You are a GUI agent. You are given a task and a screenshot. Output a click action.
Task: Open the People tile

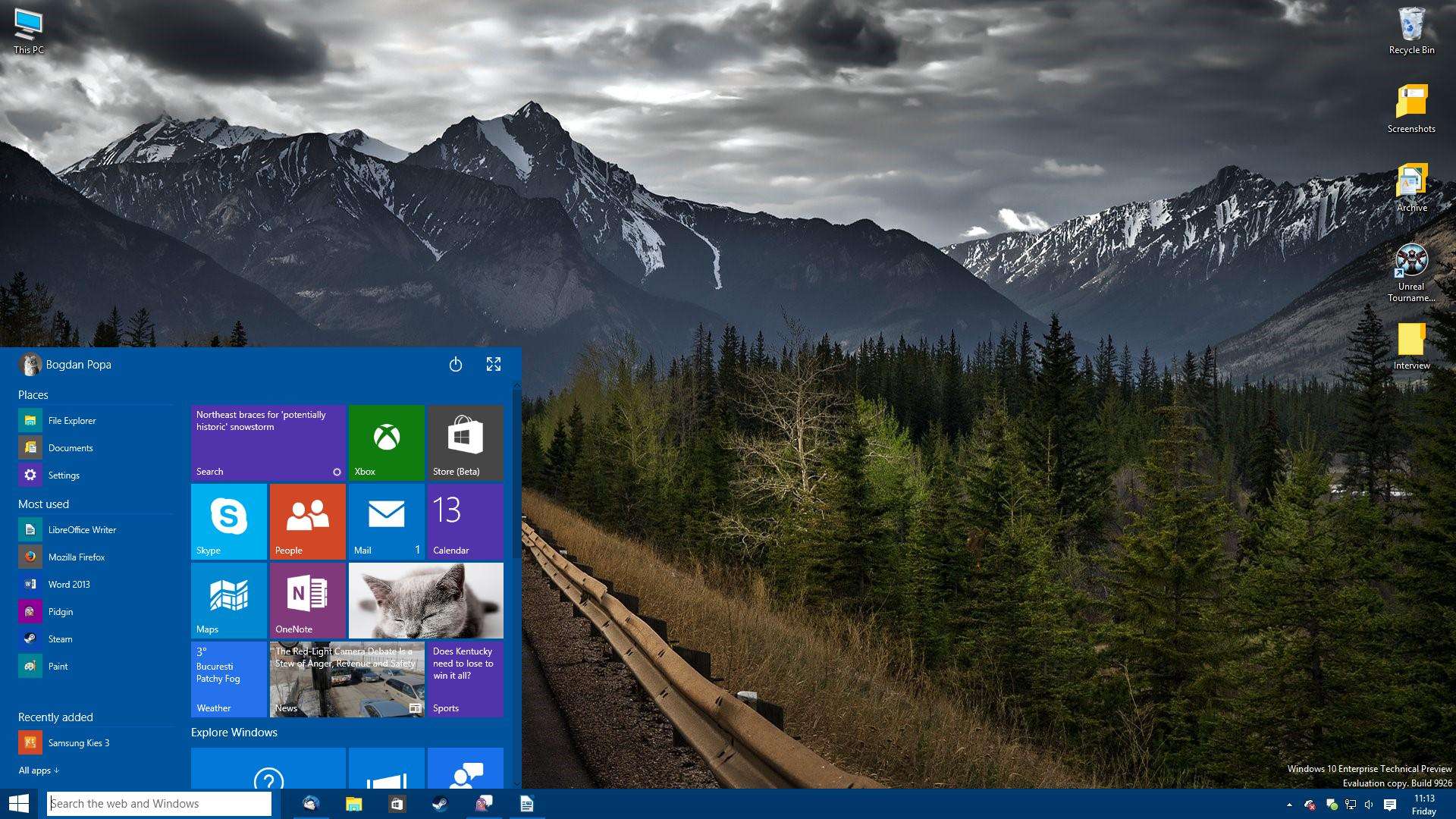click(307, 521)
